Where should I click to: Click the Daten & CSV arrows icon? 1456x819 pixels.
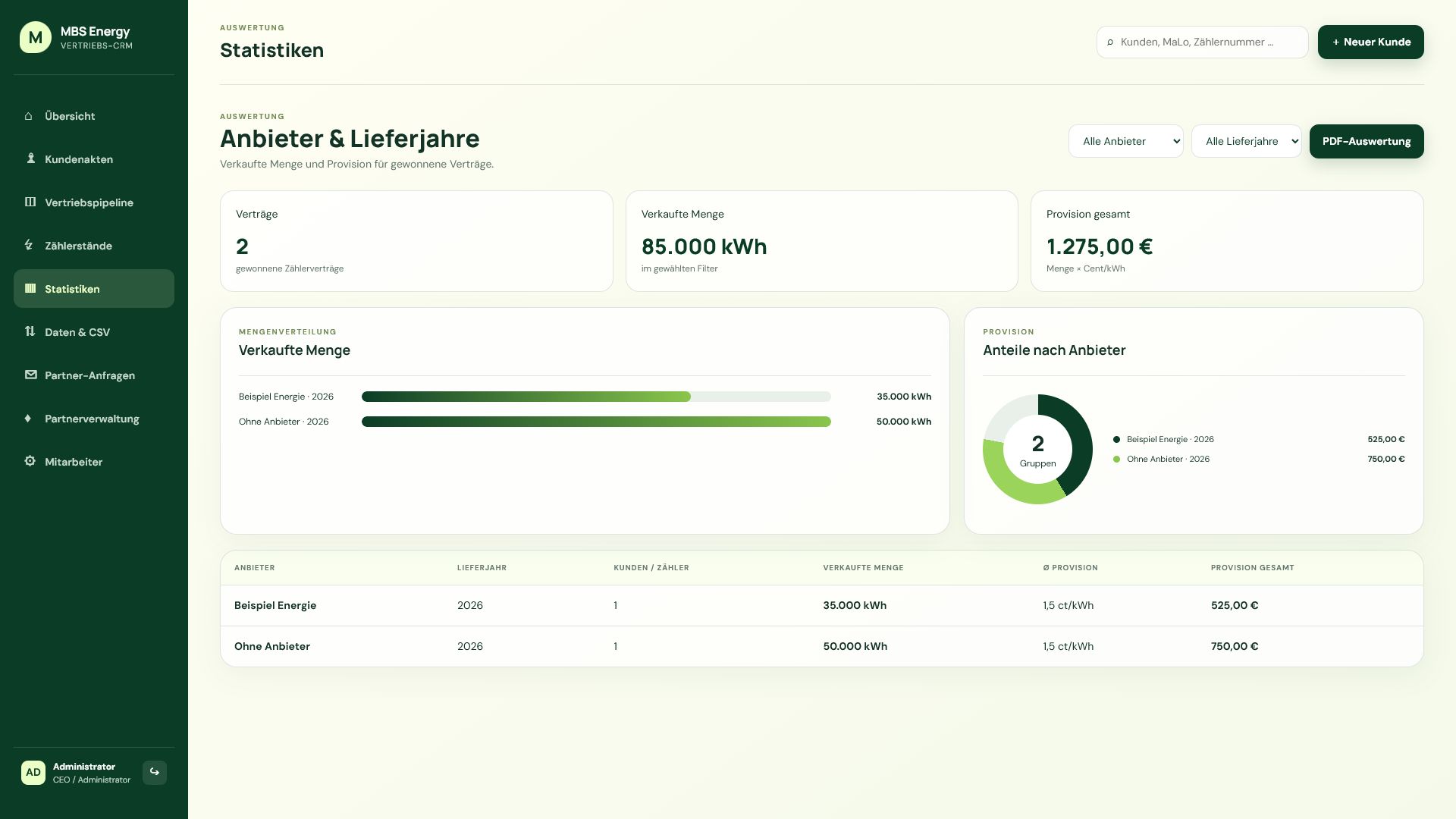(30, 331)
